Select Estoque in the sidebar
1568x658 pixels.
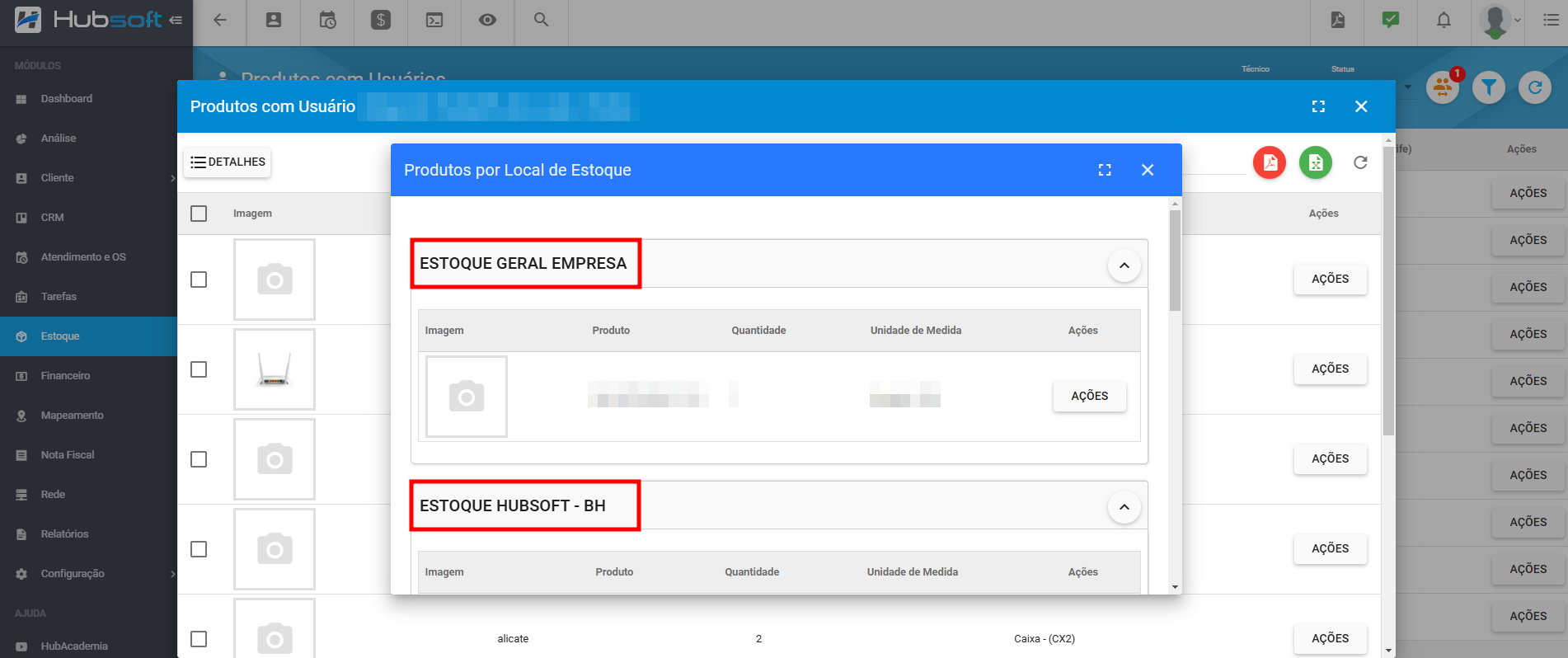point(88,336)
